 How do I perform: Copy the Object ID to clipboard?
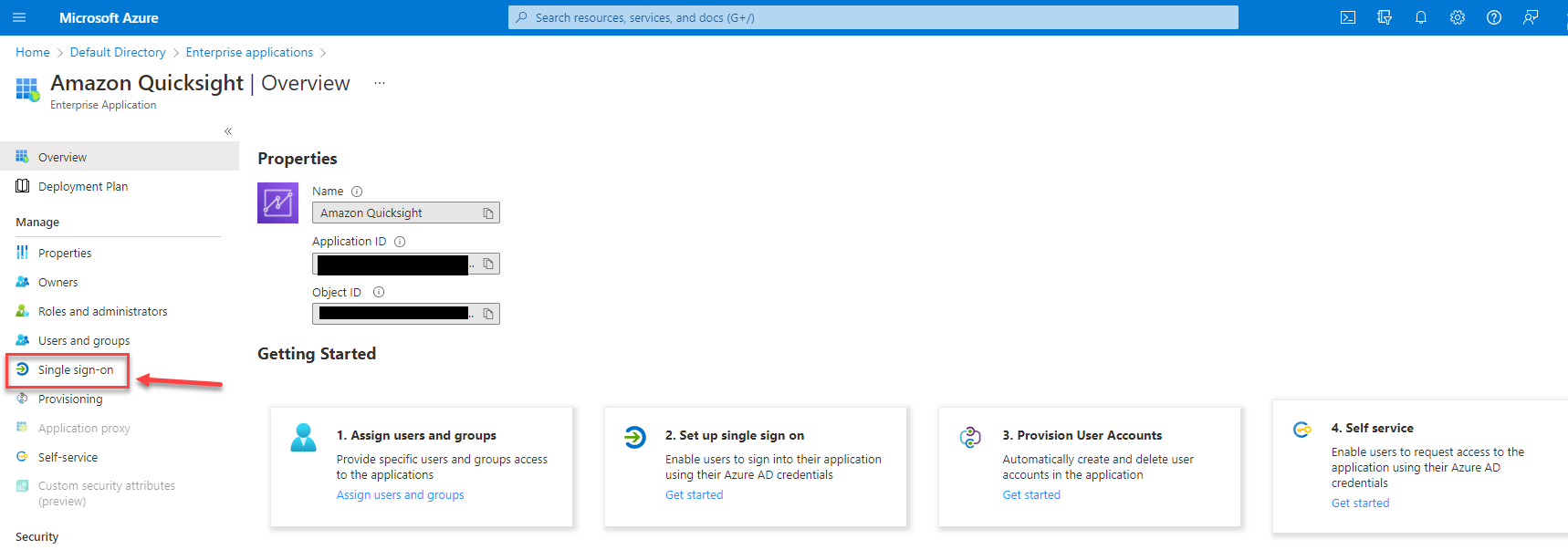point(488,314)
